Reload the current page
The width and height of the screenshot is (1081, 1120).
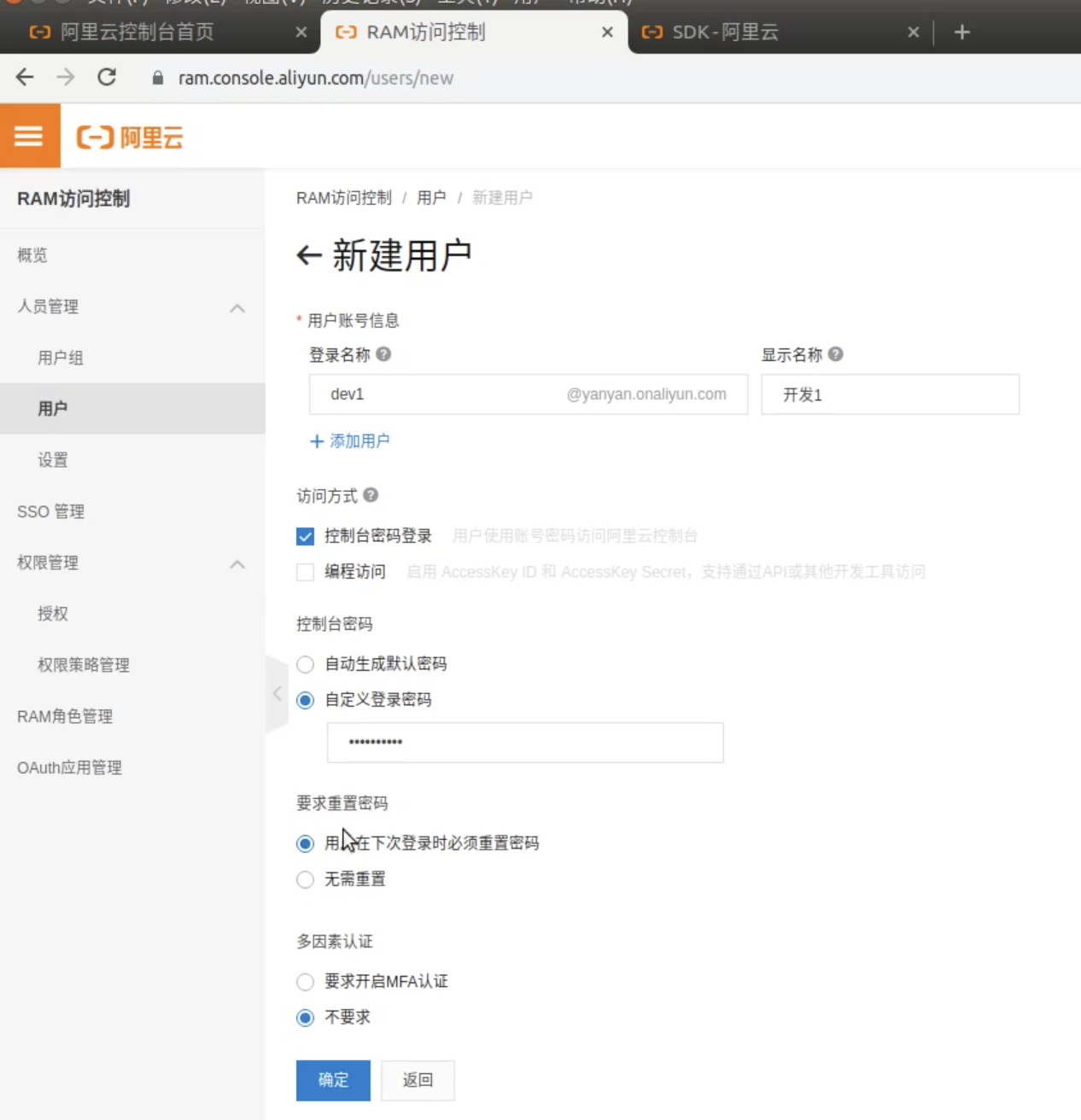[107, 78]
